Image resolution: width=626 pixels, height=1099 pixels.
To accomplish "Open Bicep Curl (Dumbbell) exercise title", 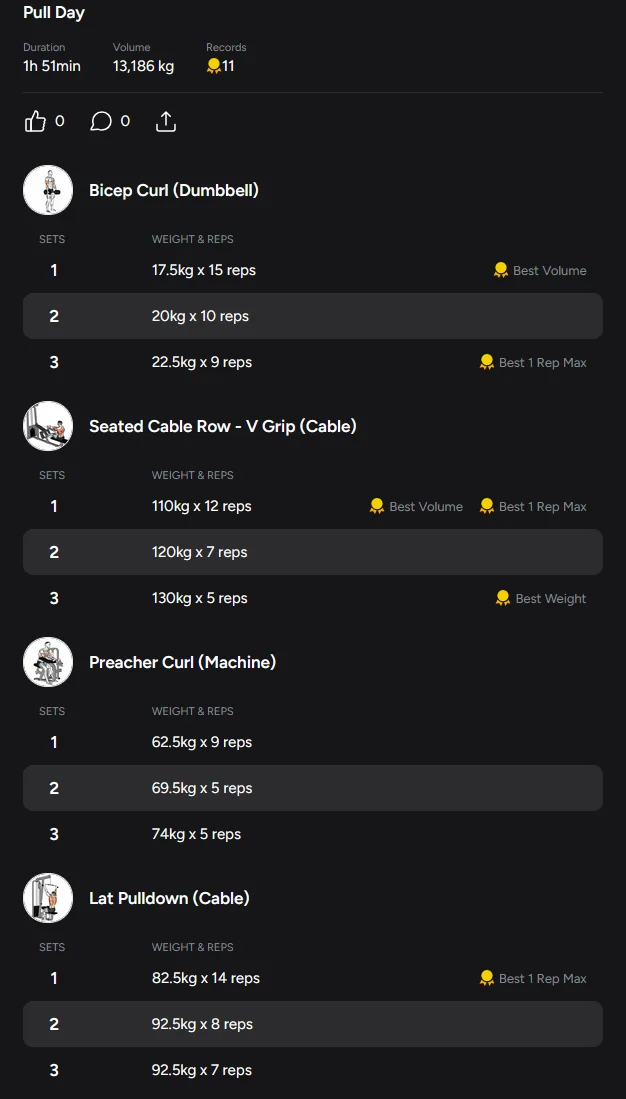I will [174, 190].
